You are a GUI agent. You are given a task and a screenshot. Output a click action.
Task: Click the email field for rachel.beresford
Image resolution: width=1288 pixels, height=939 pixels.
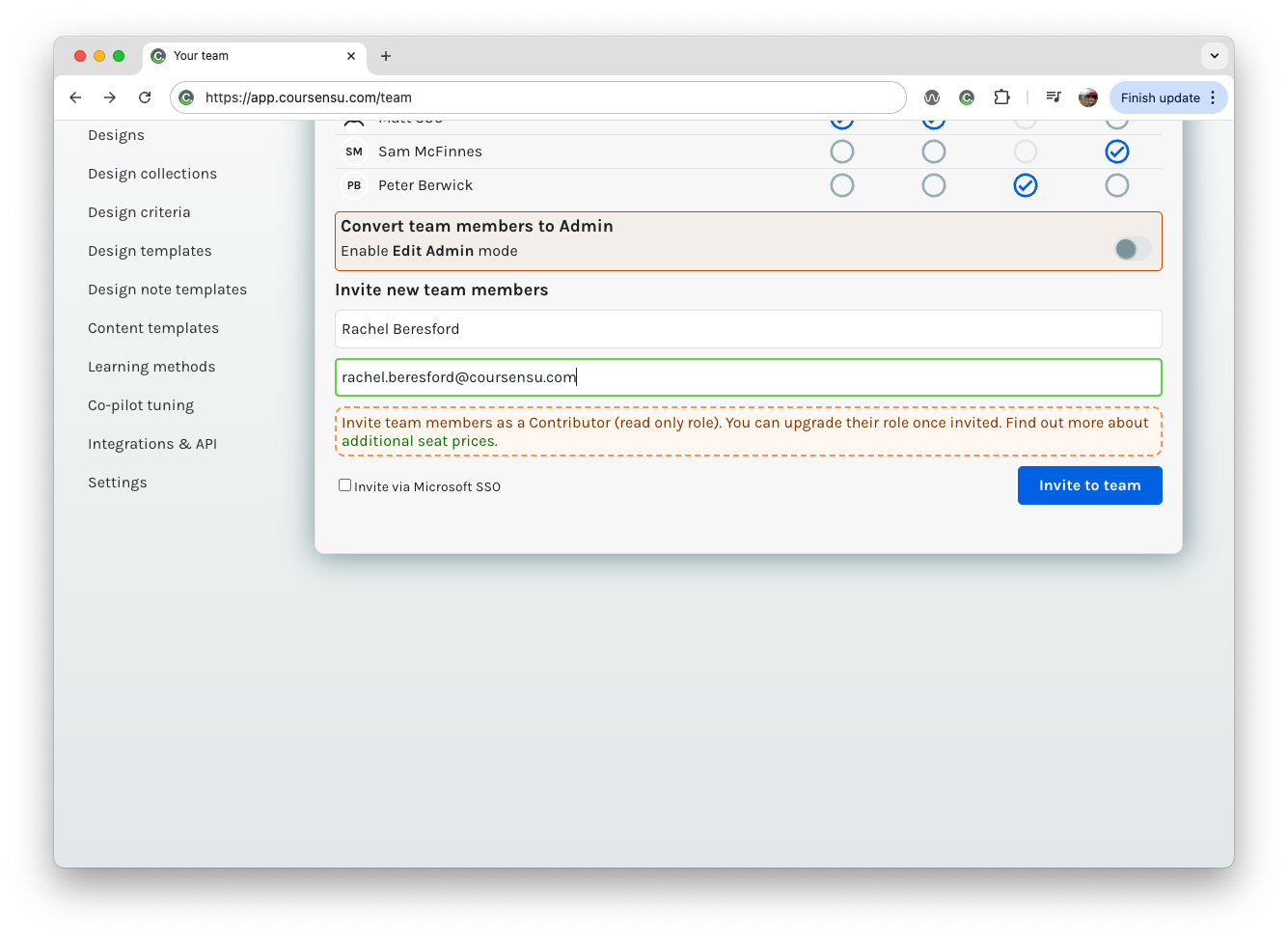pos(749,377)
